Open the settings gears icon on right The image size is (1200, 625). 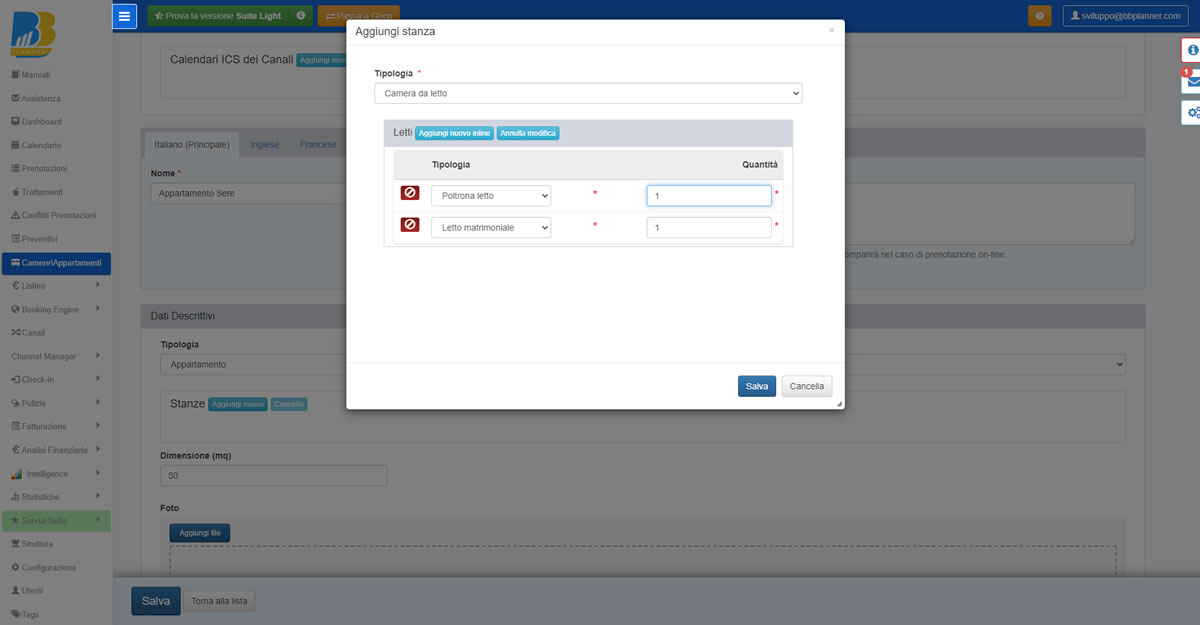(1192, 113)
